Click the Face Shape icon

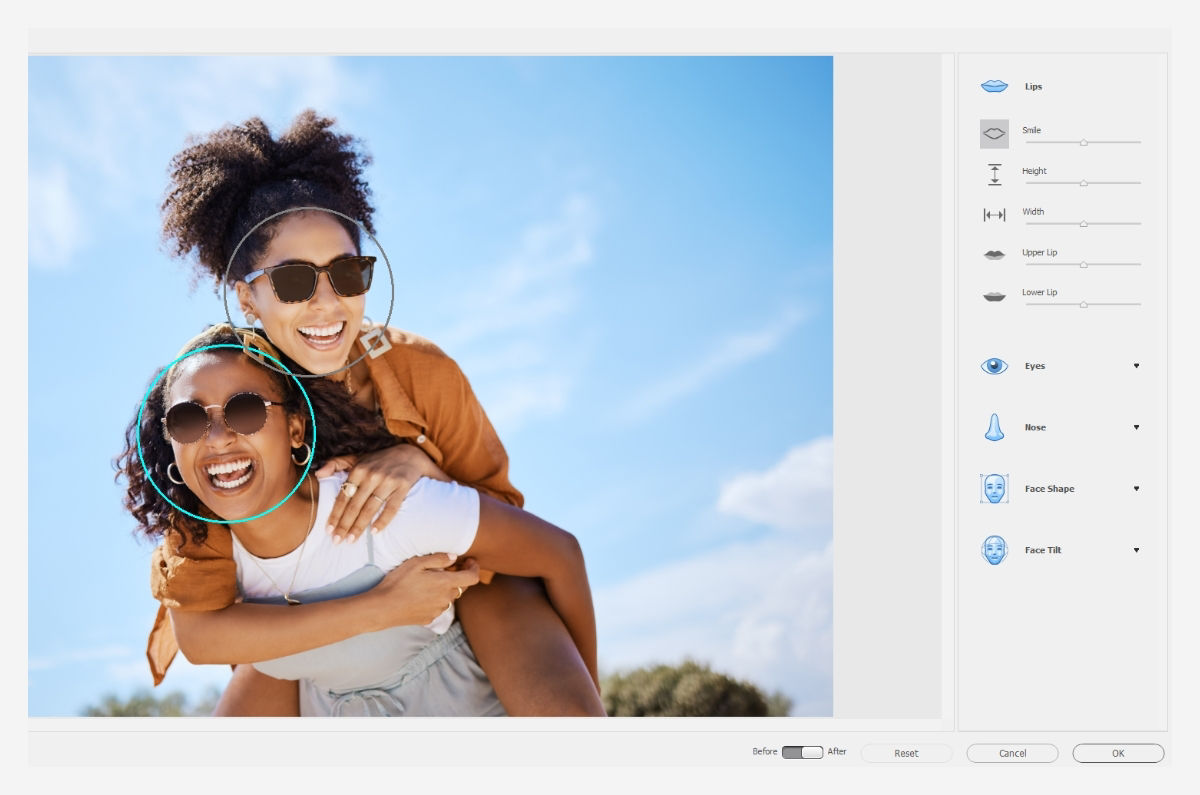pos(994,488)
